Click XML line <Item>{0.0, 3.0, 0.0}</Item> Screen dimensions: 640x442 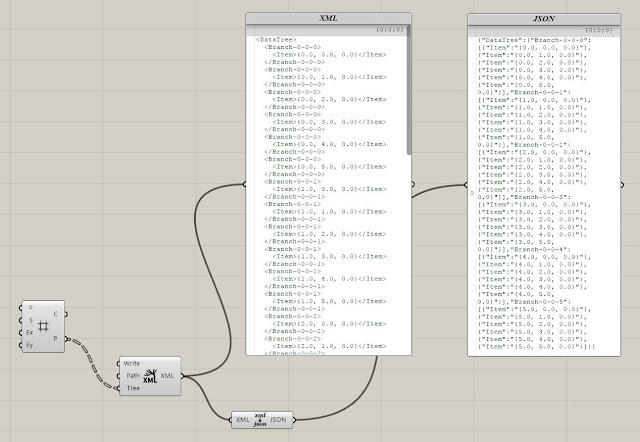[329, 122]
